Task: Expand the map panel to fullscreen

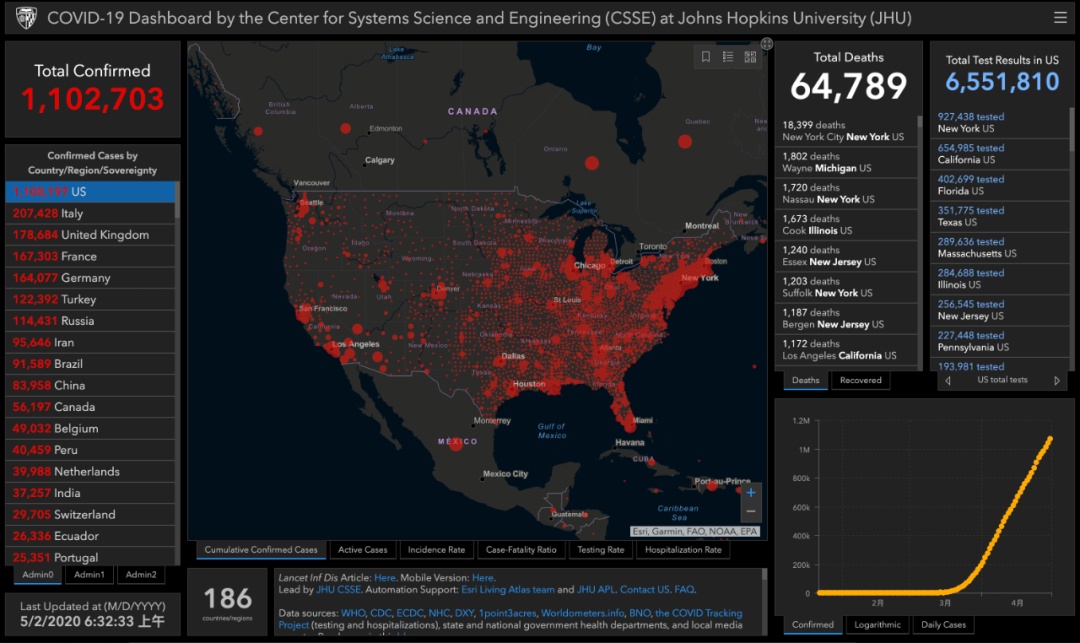Action: pos(767,43)
